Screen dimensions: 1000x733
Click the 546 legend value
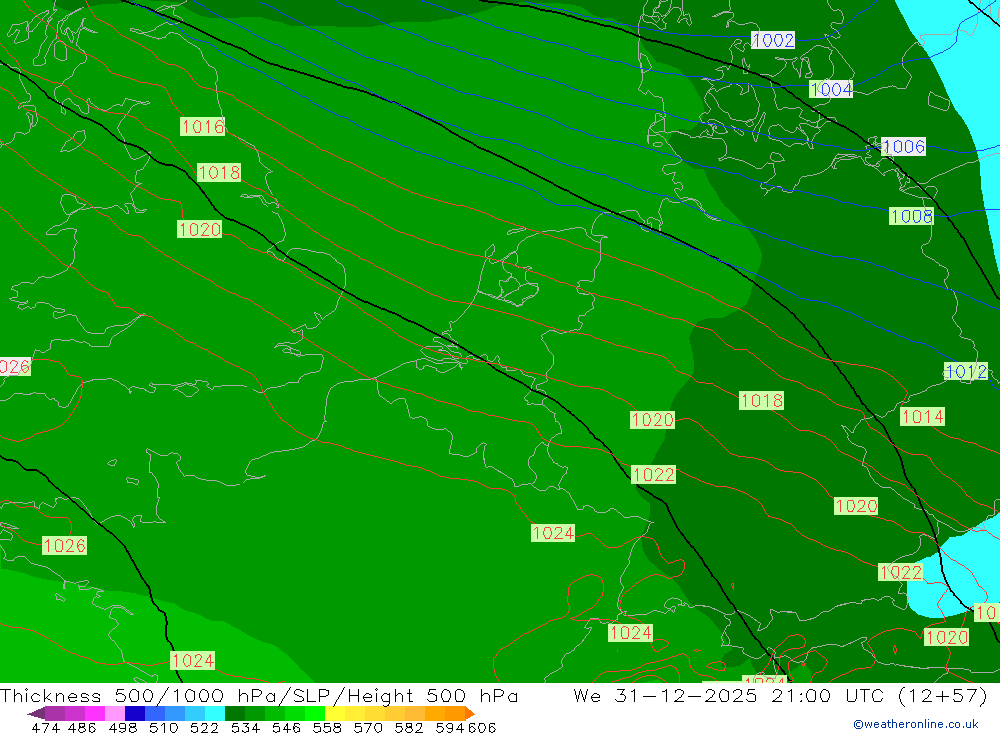pos(286,727)
